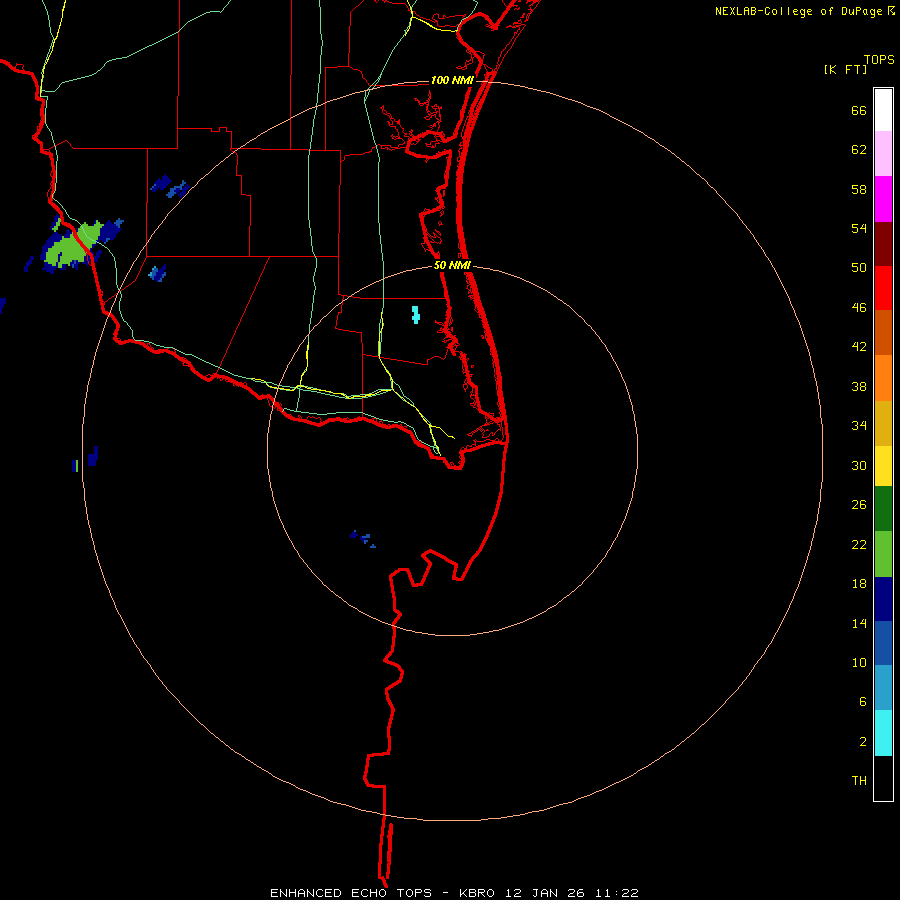Click the magenta legend swatch
The height and width of the screenshot is (900, 900).
[883, 199]
